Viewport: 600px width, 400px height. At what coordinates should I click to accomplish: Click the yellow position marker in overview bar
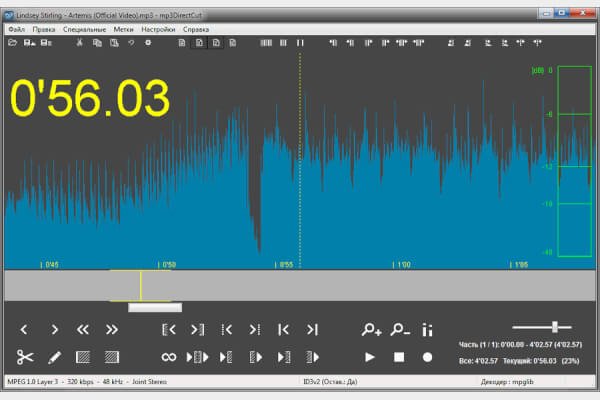[x=141, y=286]
